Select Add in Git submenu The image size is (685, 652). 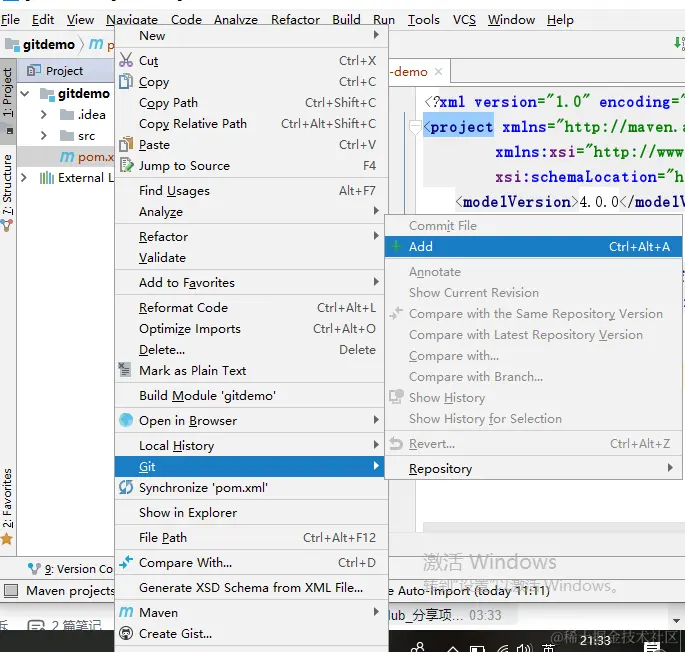pos(533,246)
